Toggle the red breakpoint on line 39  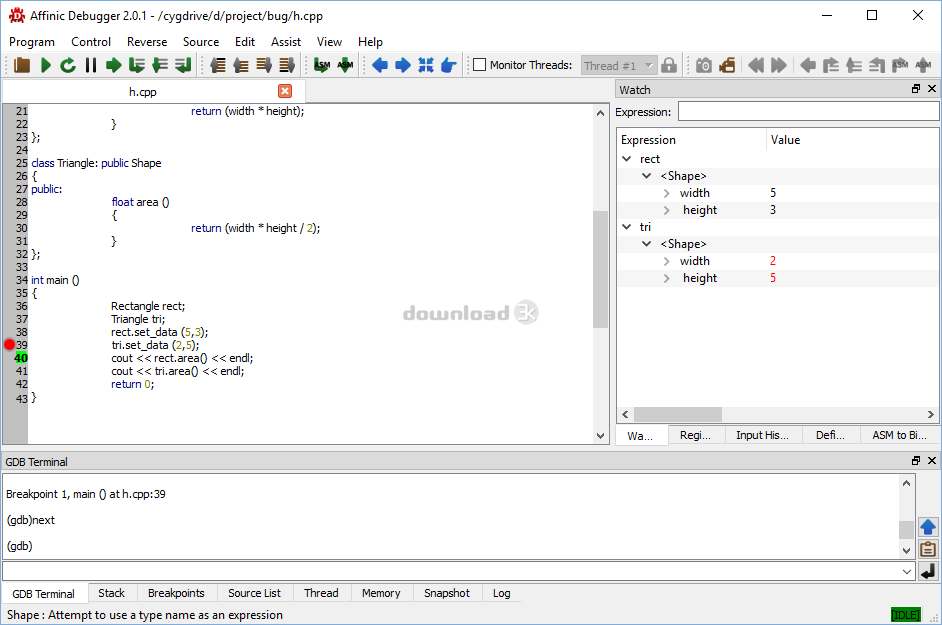pos(10,345)
